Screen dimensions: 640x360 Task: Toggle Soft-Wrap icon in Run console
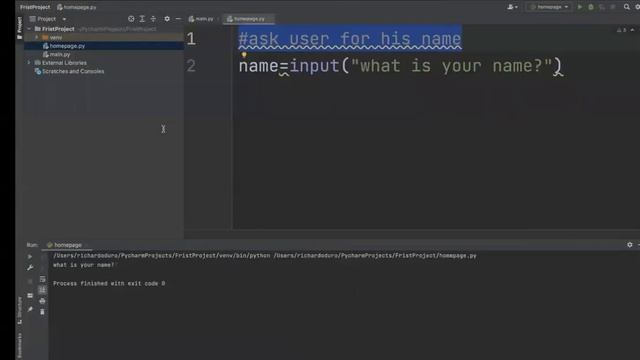point(42,279)
